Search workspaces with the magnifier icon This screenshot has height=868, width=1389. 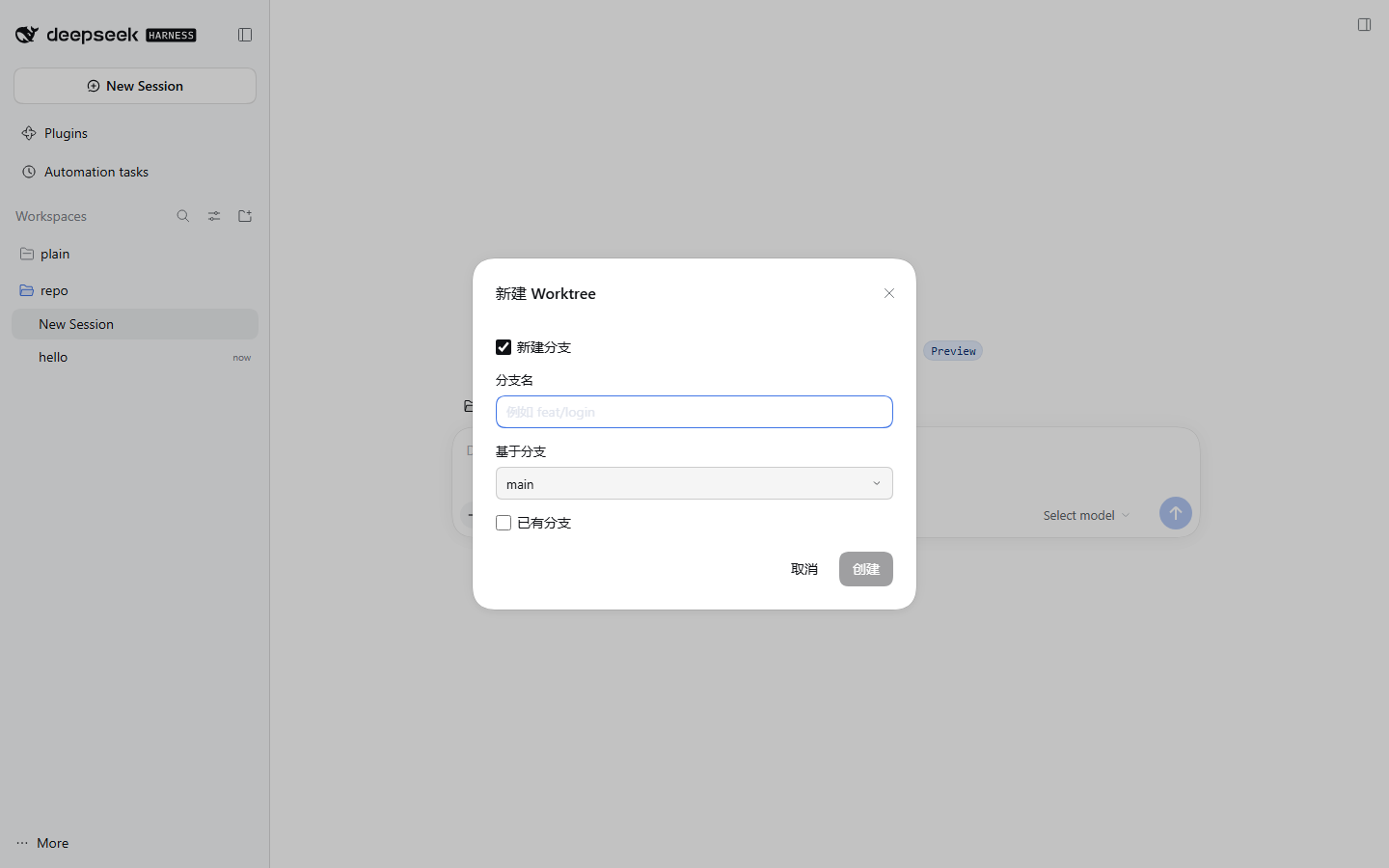click(x=183, y=216)
